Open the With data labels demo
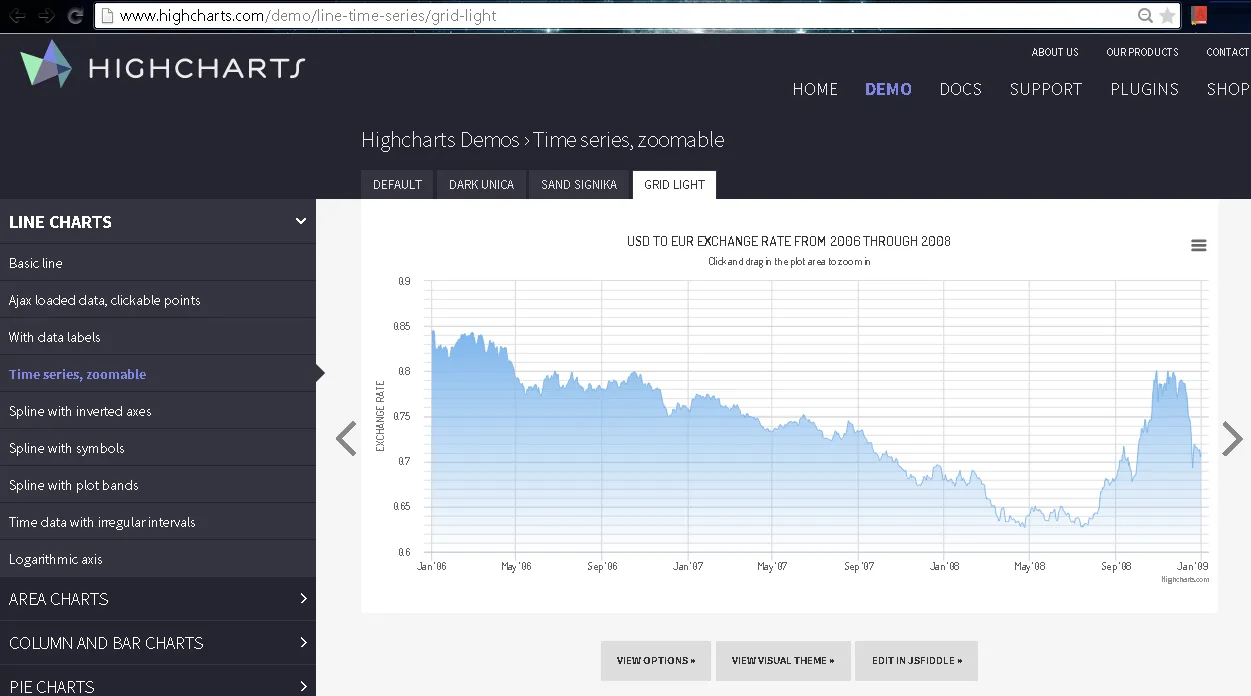The height and width of the screenshot is (696, 1251). 158,337
